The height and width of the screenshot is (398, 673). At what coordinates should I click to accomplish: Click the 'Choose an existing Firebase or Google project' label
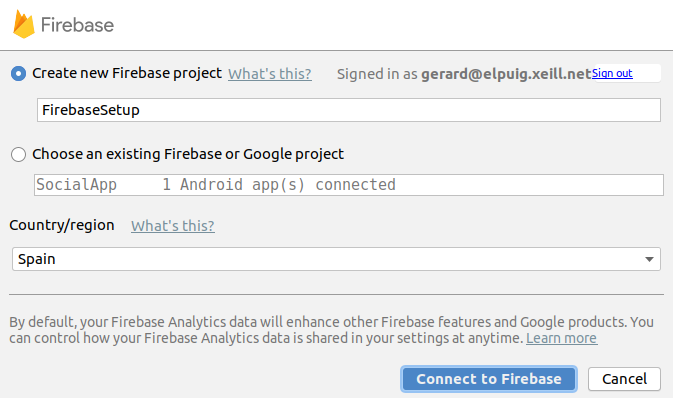tap(188, 154)
